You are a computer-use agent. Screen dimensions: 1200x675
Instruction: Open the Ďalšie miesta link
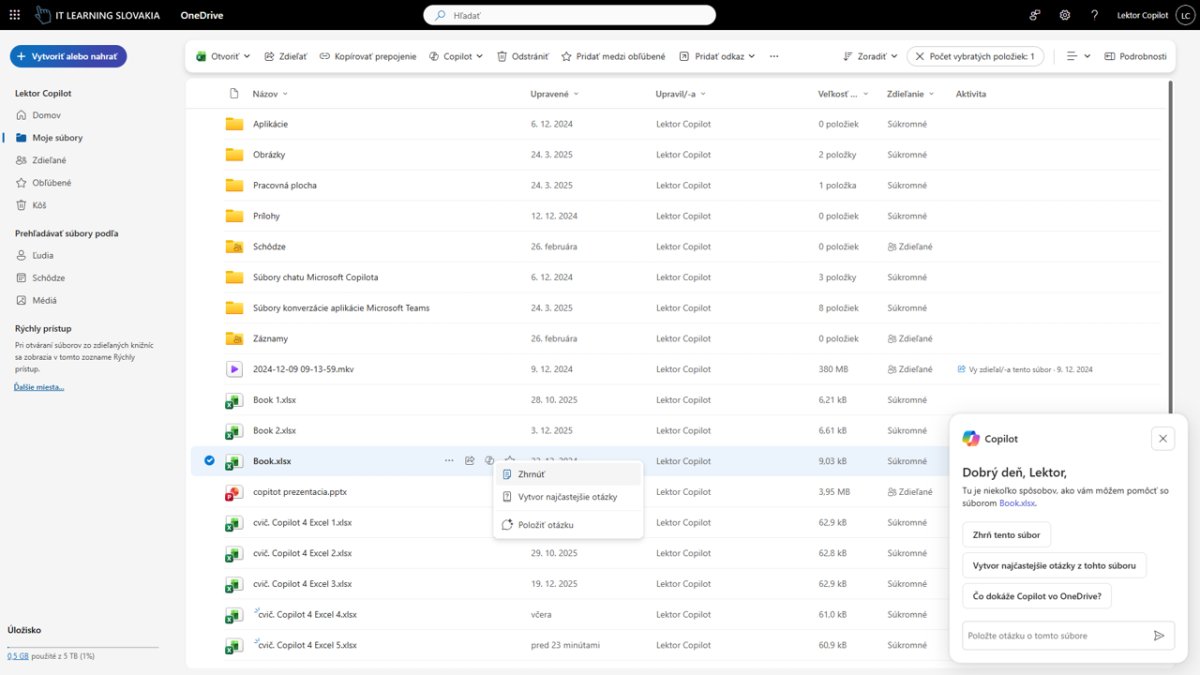(x=39, y=387)
